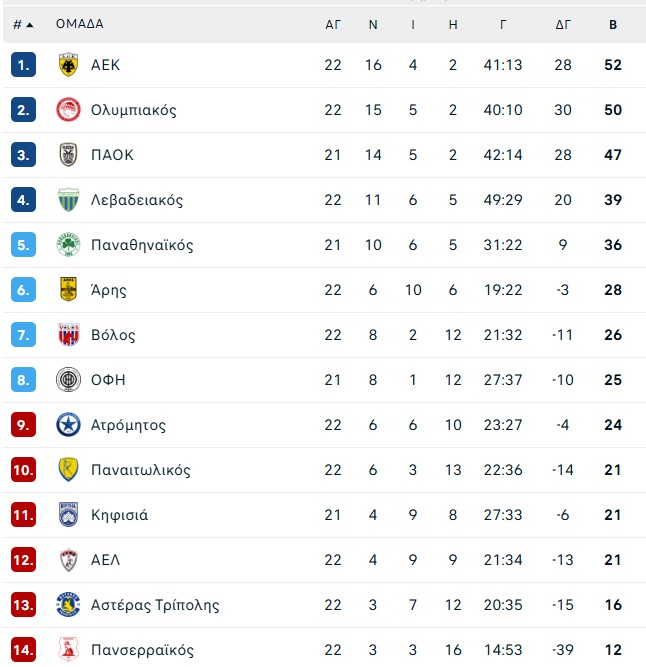Click the ΟΜΑΔΑ column header
The width and height of the screenshot is (646, 667).
coord(80,24)
